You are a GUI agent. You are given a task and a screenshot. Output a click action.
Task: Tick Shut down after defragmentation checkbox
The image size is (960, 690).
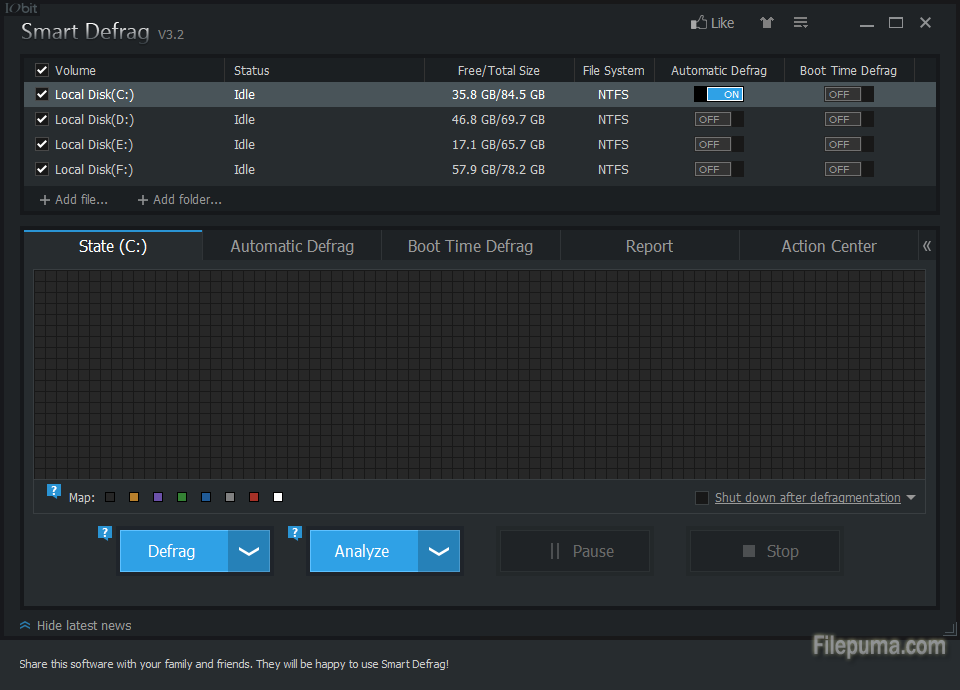click(x=702, y=498)
